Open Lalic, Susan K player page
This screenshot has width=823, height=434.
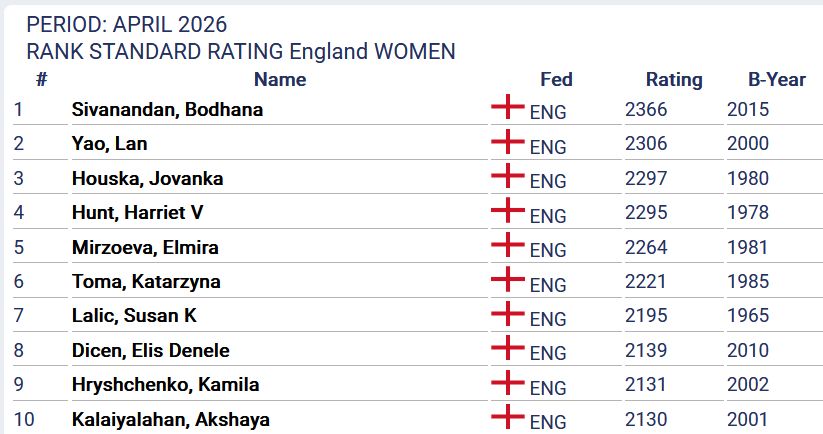(x=134, y=316)
